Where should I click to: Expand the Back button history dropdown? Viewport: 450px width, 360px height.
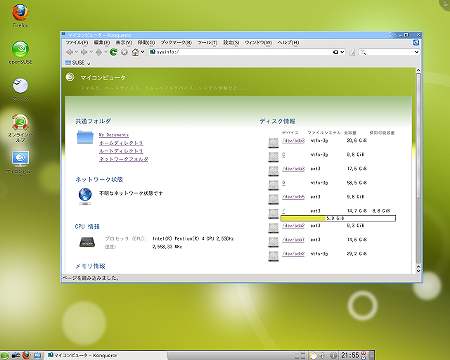76,52
